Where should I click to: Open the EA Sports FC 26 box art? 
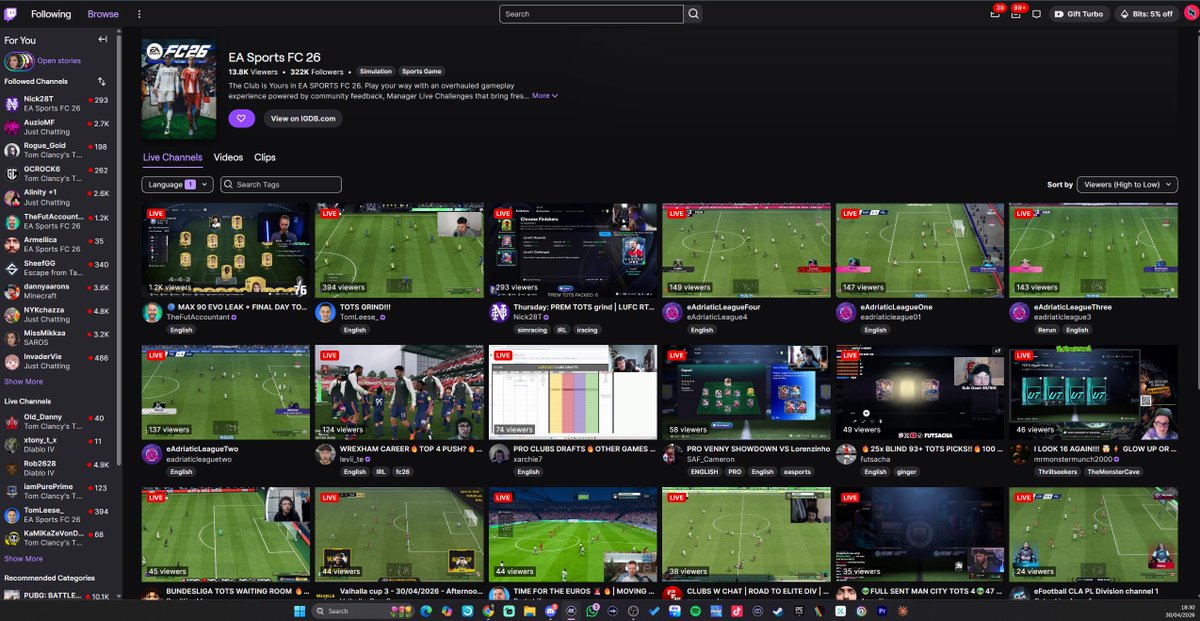(x=179, y=89)
